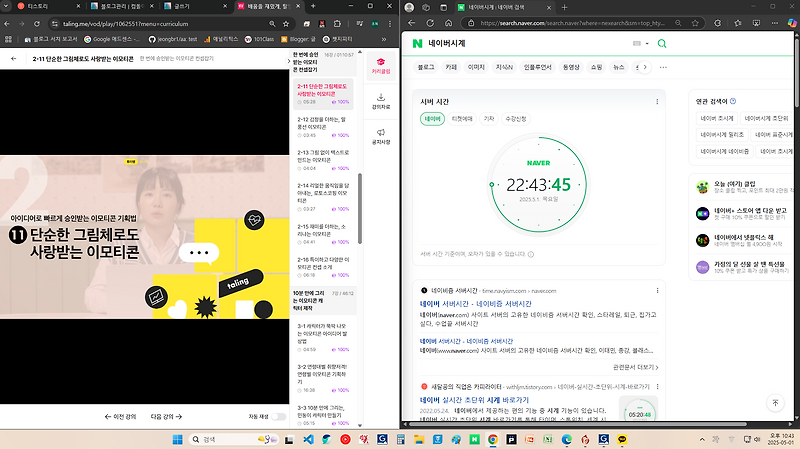Image resolution: width=800 pixels, height=449 pixels.
Task: Refresh the Naver page in Edge
Action: click(x=430, y=23)
